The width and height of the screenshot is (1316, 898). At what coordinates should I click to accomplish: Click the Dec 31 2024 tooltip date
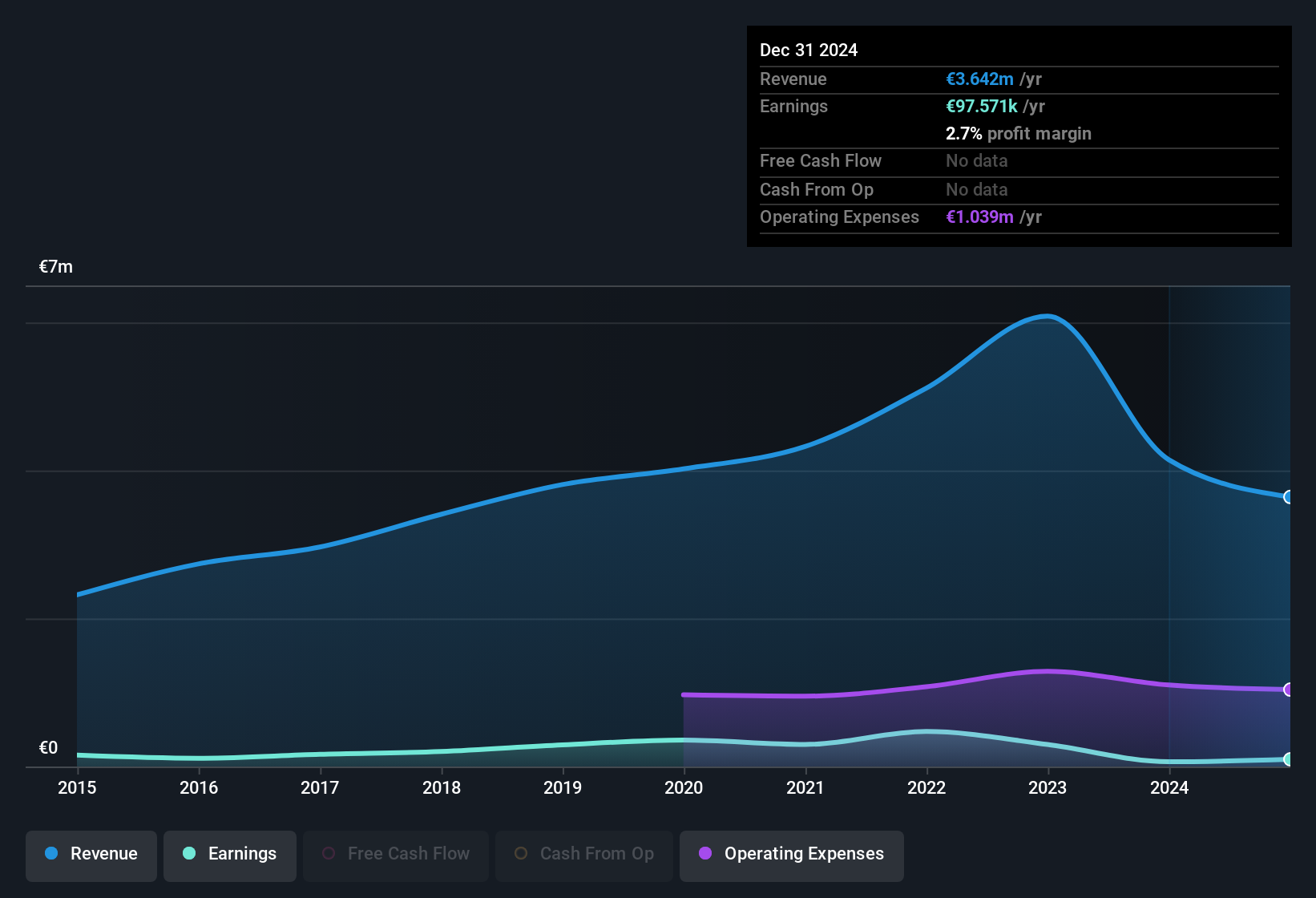pyautogui.click(x=809, y=51)
